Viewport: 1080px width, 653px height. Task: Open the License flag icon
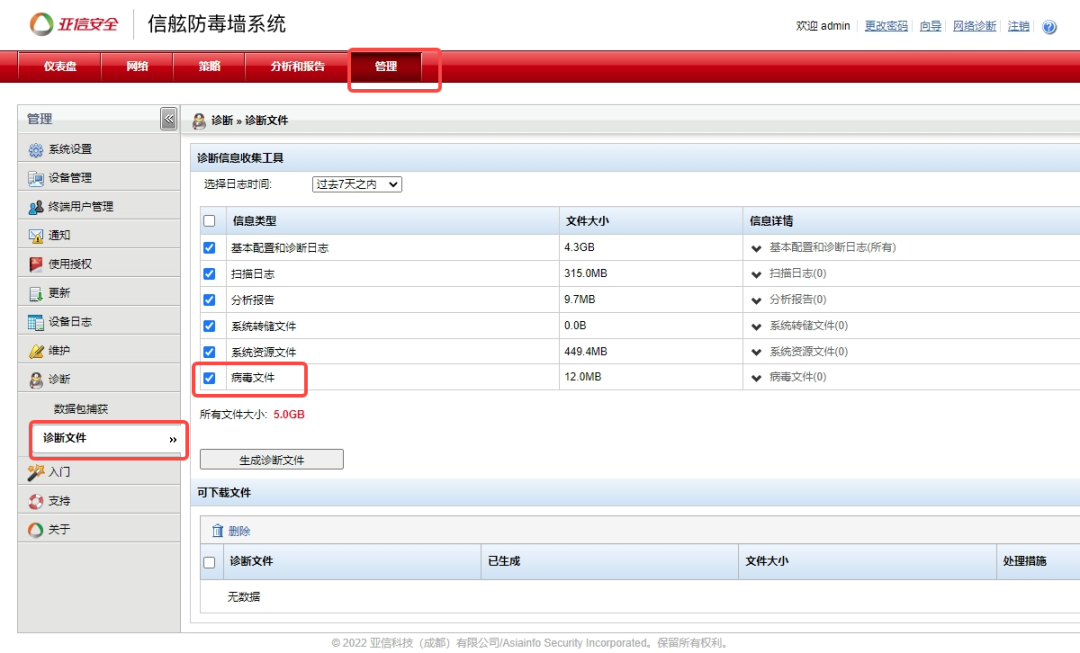coord(36,265)
